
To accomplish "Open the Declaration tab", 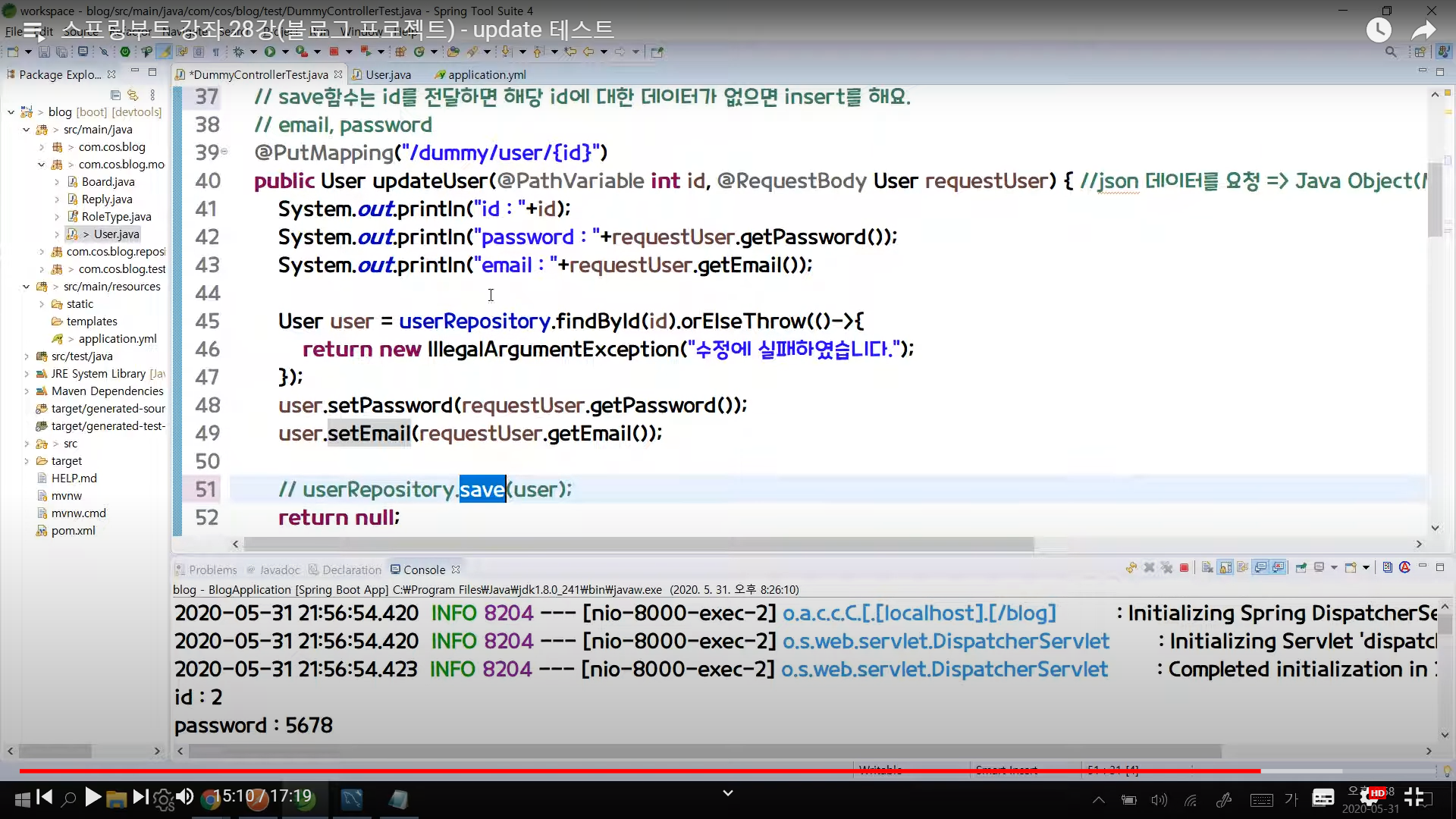I will click(x=345, y=570).
